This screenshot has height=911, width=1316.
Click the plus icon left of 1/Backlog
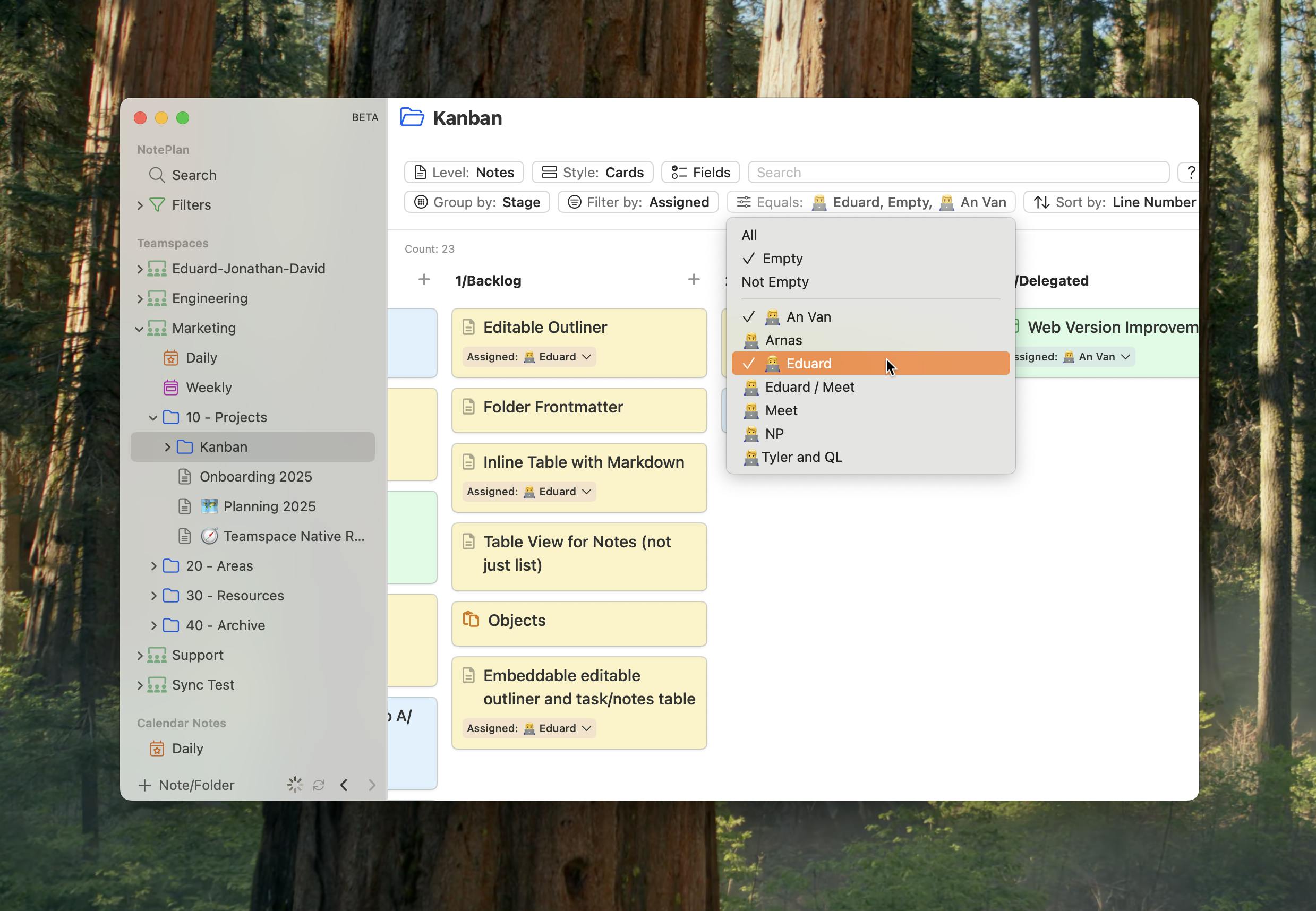click(x=424, y=279)
